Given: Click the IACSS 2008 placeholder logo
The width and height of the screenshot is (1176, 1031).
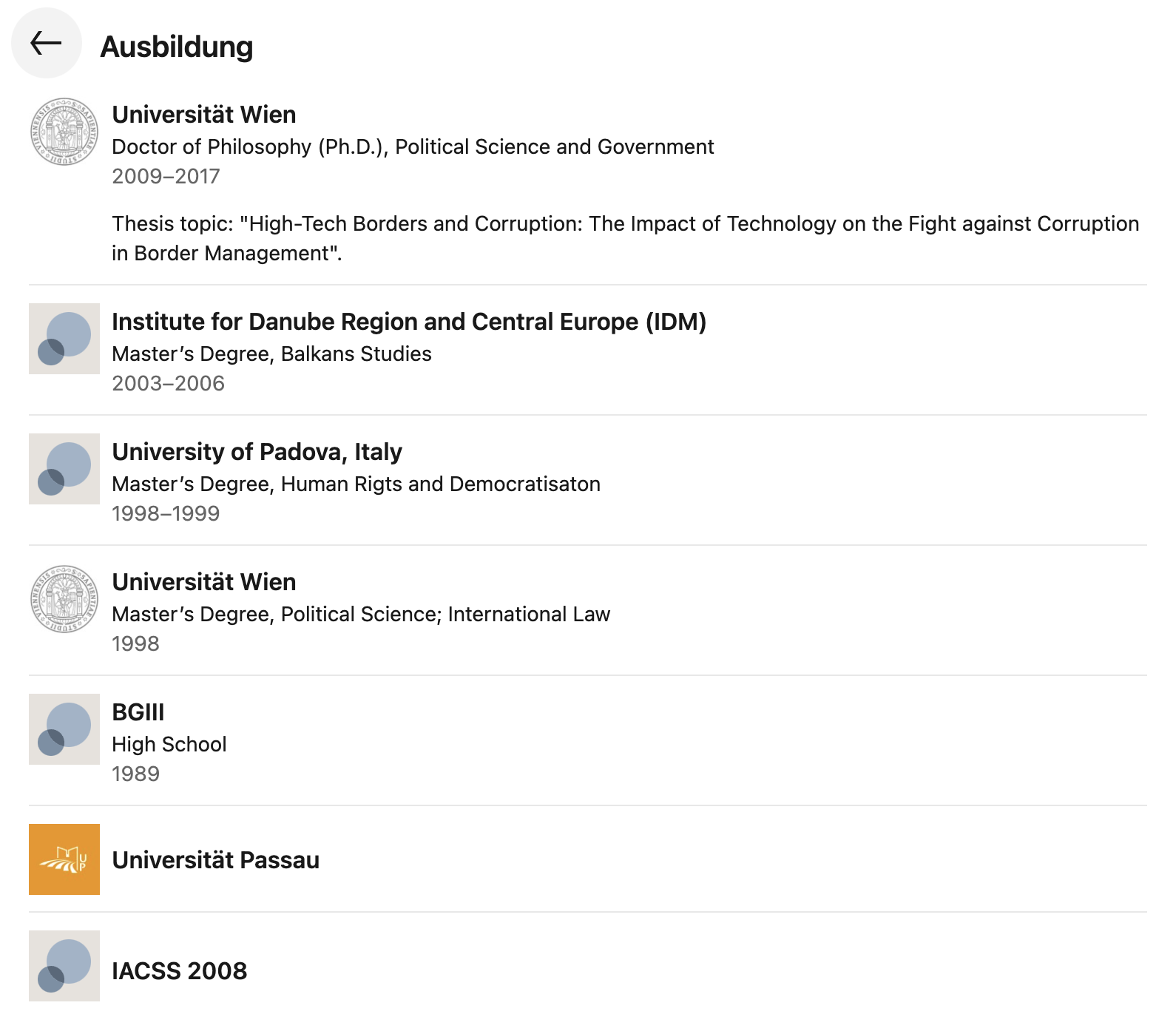Looking at the screenshot, I should 64,966.
